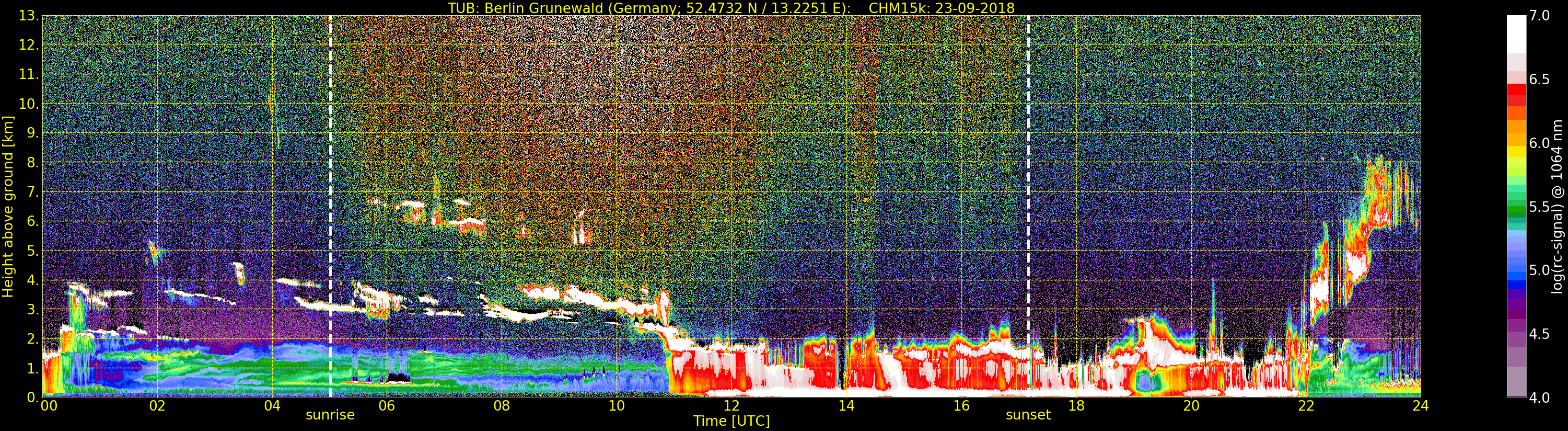1568x431 pixels.
Task: Click the "2." tick on the height axis
Action: [33, 338]
